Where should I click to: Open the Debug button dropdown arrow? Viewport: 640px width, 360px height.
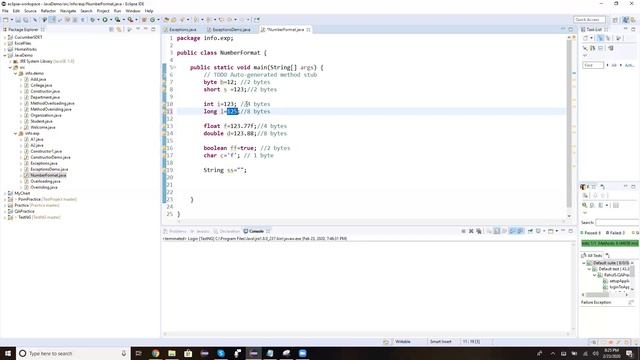98,20
